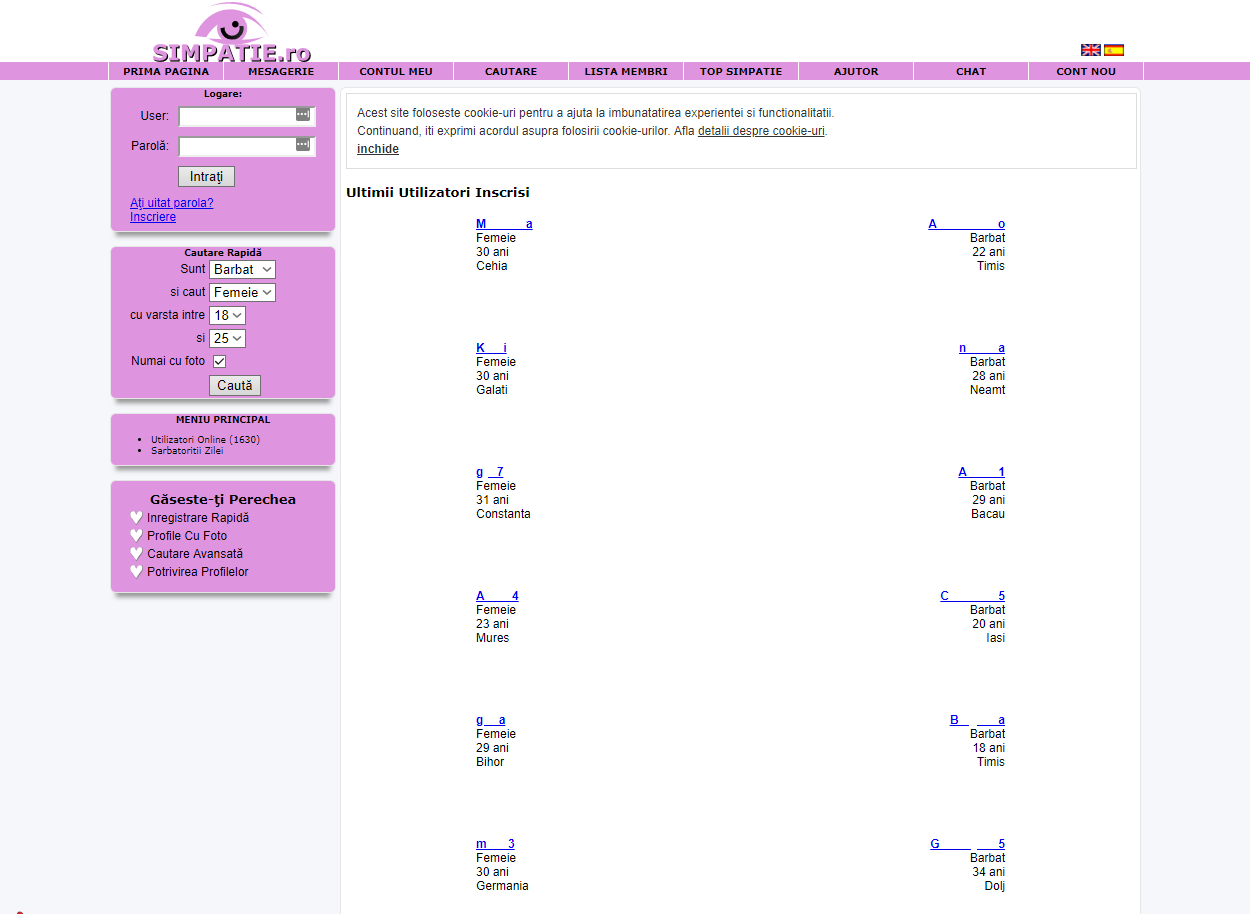Viewport: 1250px width, 914px height.
Task: Open the Top Simpatie menu item
Action: click(x=741, y=72)
